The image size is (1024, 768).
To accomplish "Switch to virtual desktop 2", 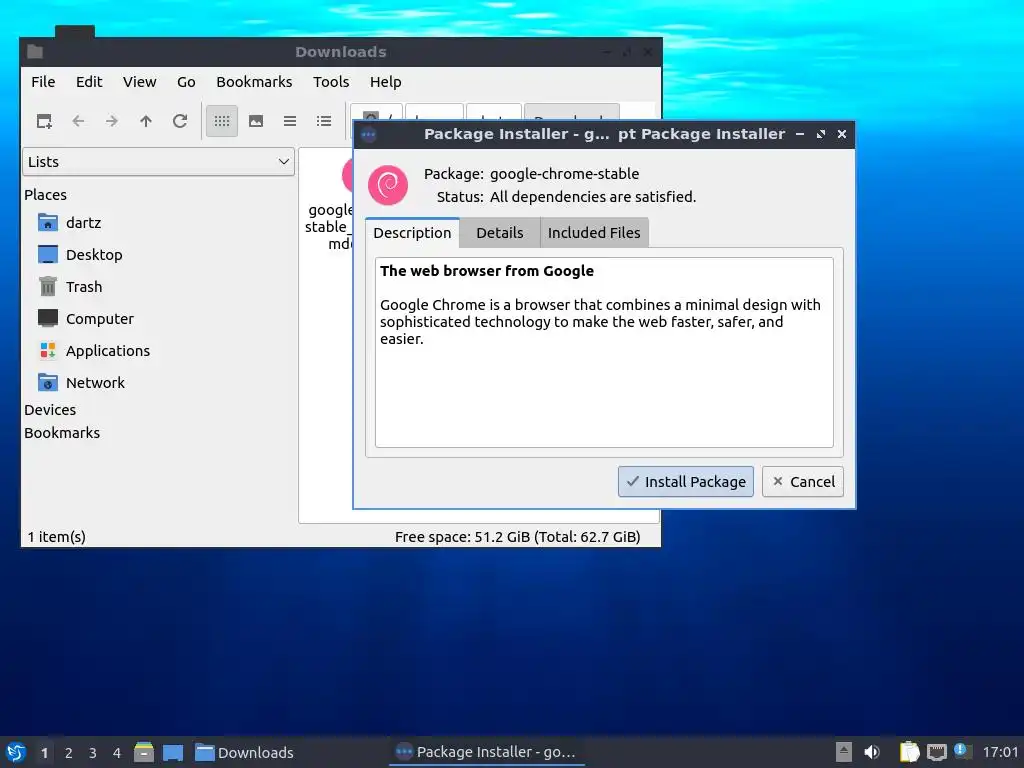I will pos(69,752).
